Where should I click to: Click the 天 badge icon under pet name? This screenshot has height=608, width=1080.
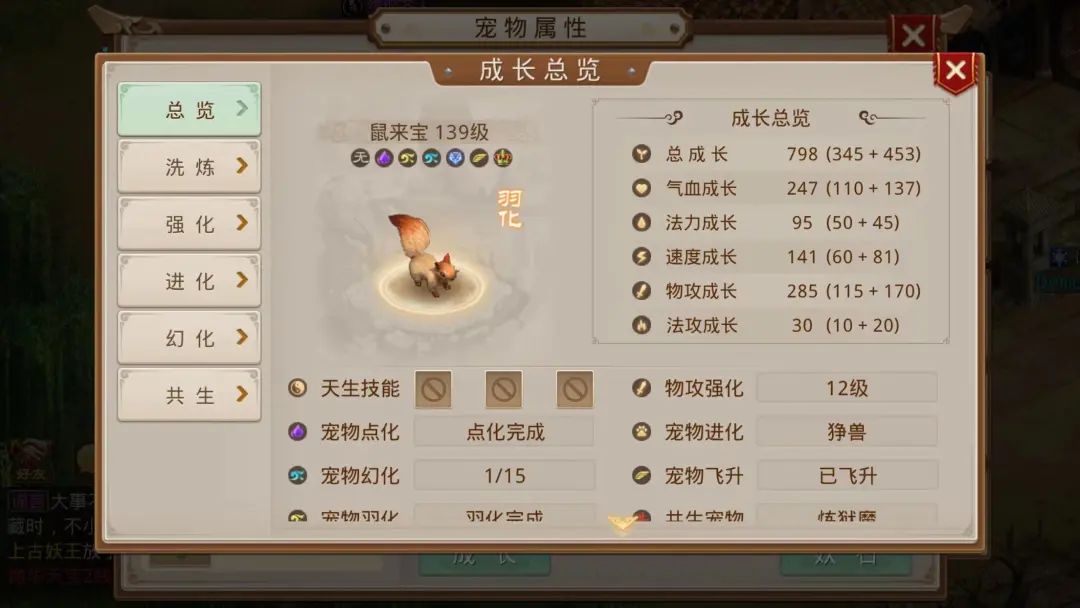click(x=360, y=158)
